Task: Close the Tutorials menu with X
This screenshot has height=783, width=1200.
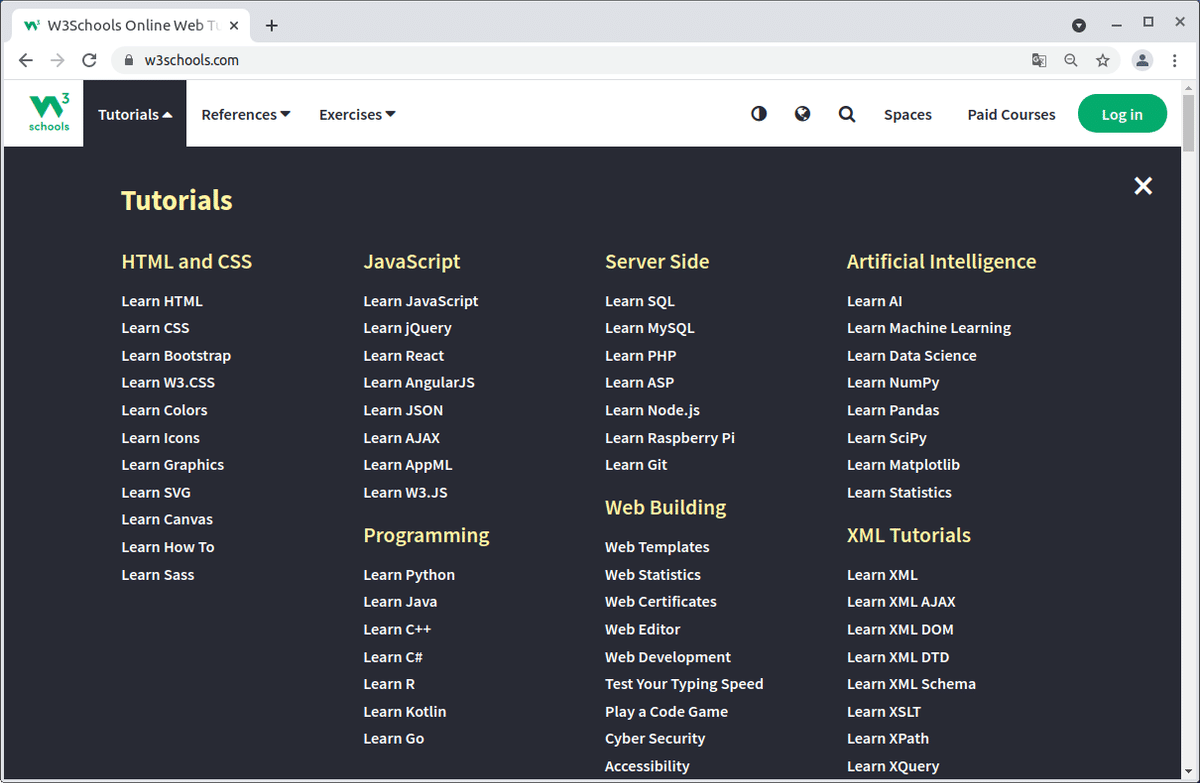Action: pos(1143,185)
